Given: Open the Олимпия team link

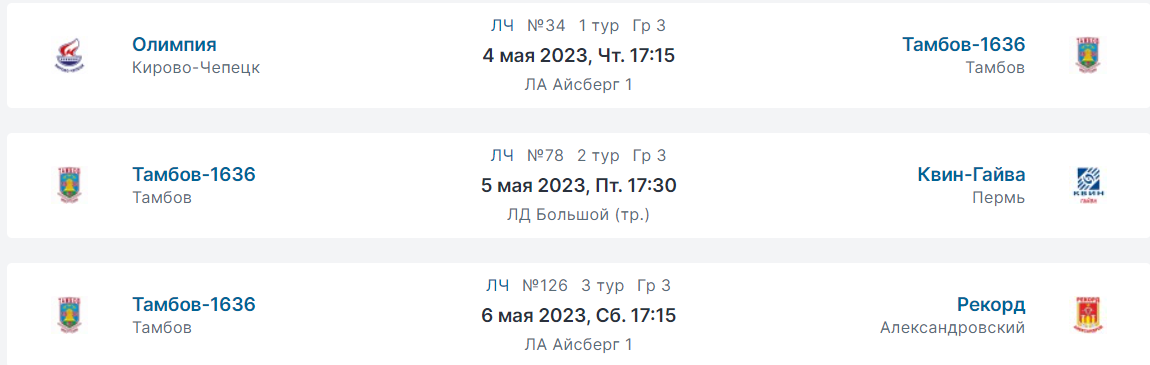Looking at the screenshot, I should (x=175, y=45).
